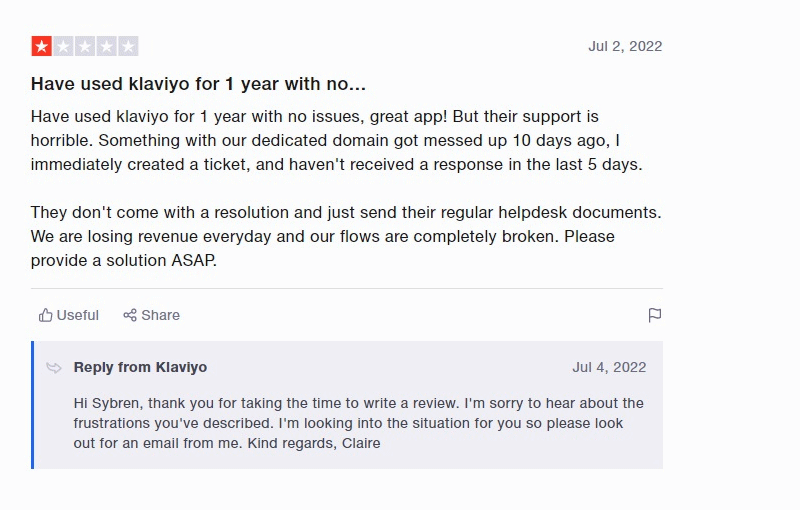Share this Klaviyo review
Screen dimensions: 800x510
[160, 315]
